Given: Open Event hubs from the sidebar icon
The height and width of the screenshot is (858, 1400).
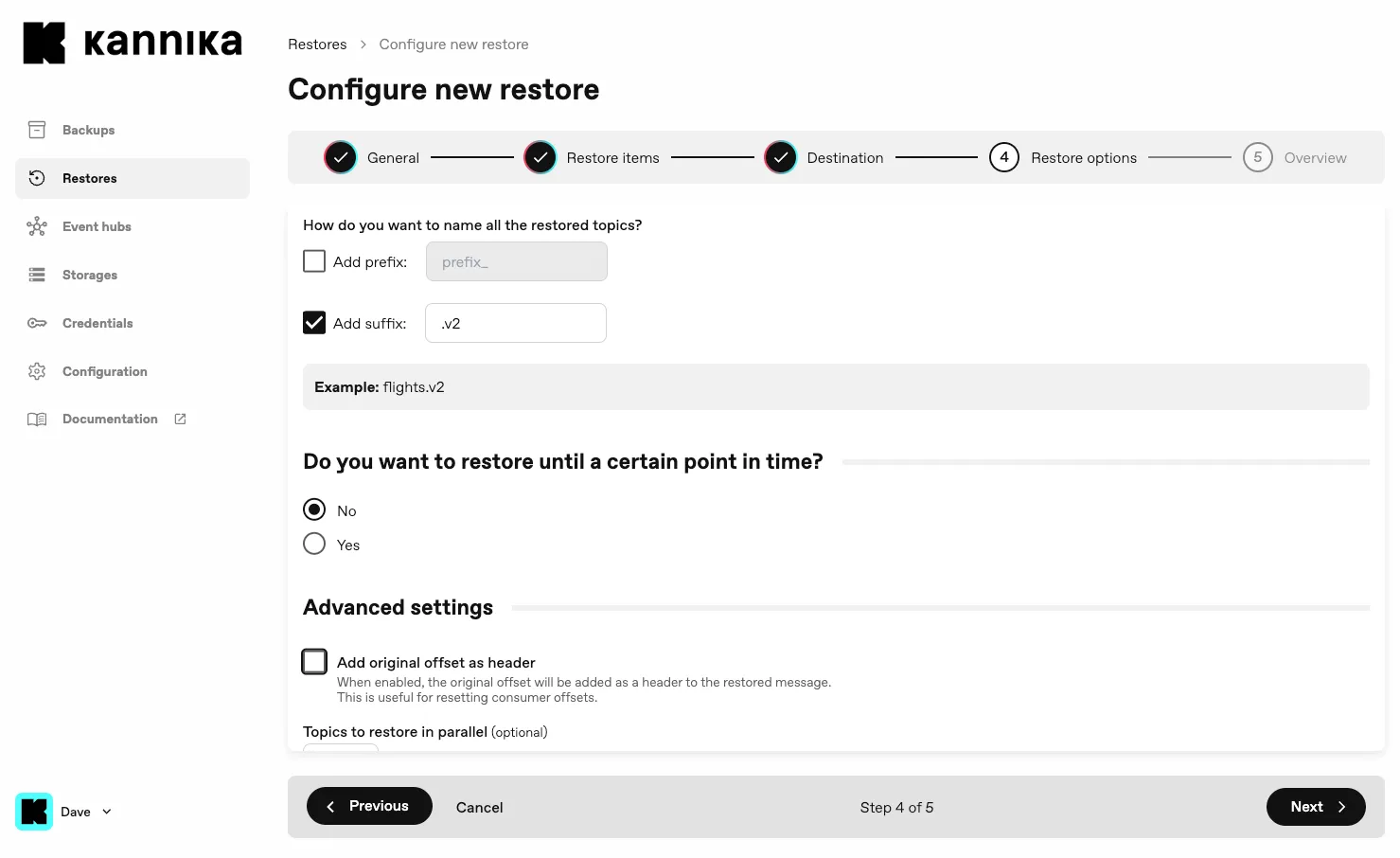Looking at the screenshot, I should (x=37, y=226).
